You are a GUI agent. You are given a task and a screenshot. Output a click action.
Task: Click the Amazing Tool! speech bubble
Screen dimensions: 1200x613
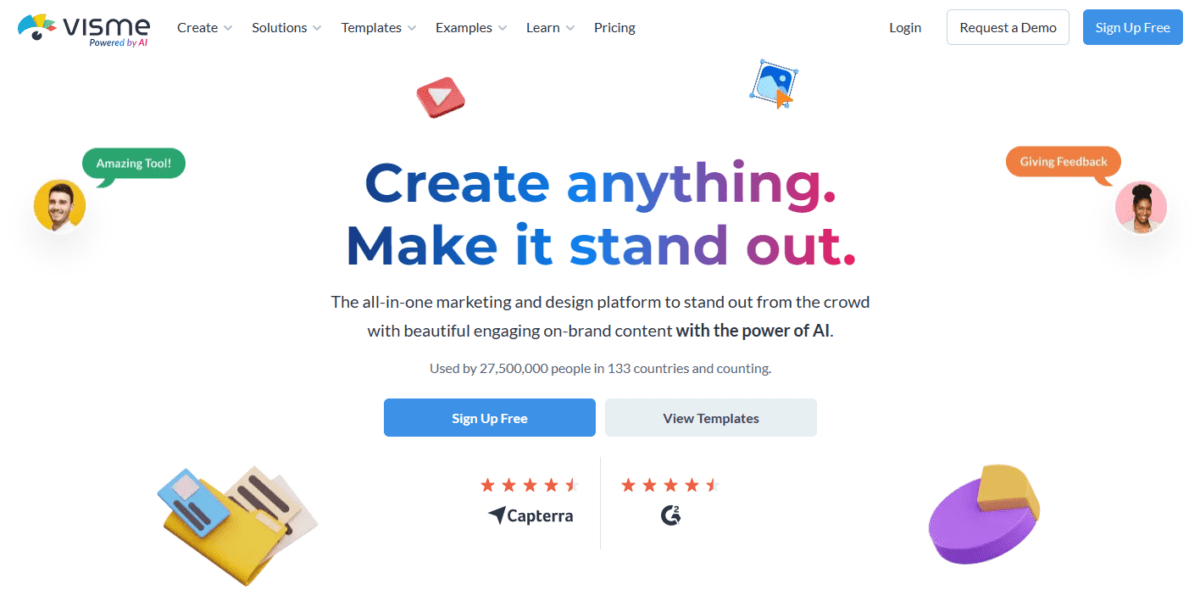133,163
